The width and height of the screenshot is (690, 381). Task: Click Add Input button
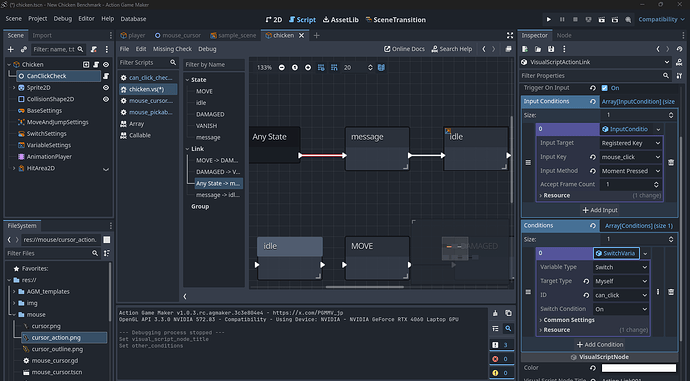[x=600, y=210]
